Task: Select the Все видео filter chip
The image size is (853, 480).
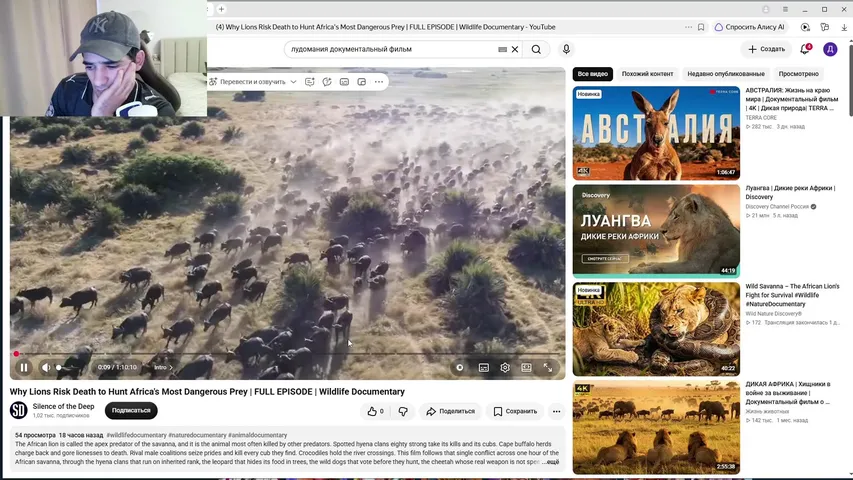Action: [x=592, y=74]
